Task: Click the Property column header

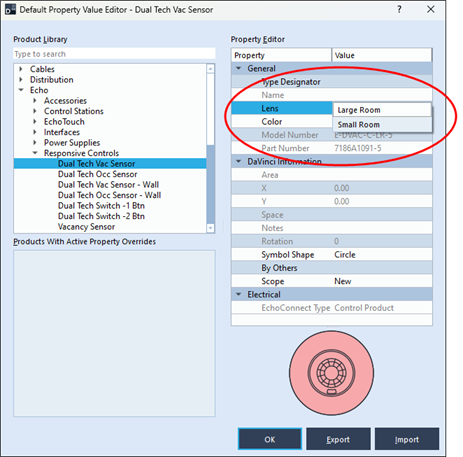Action: [281, 55]
